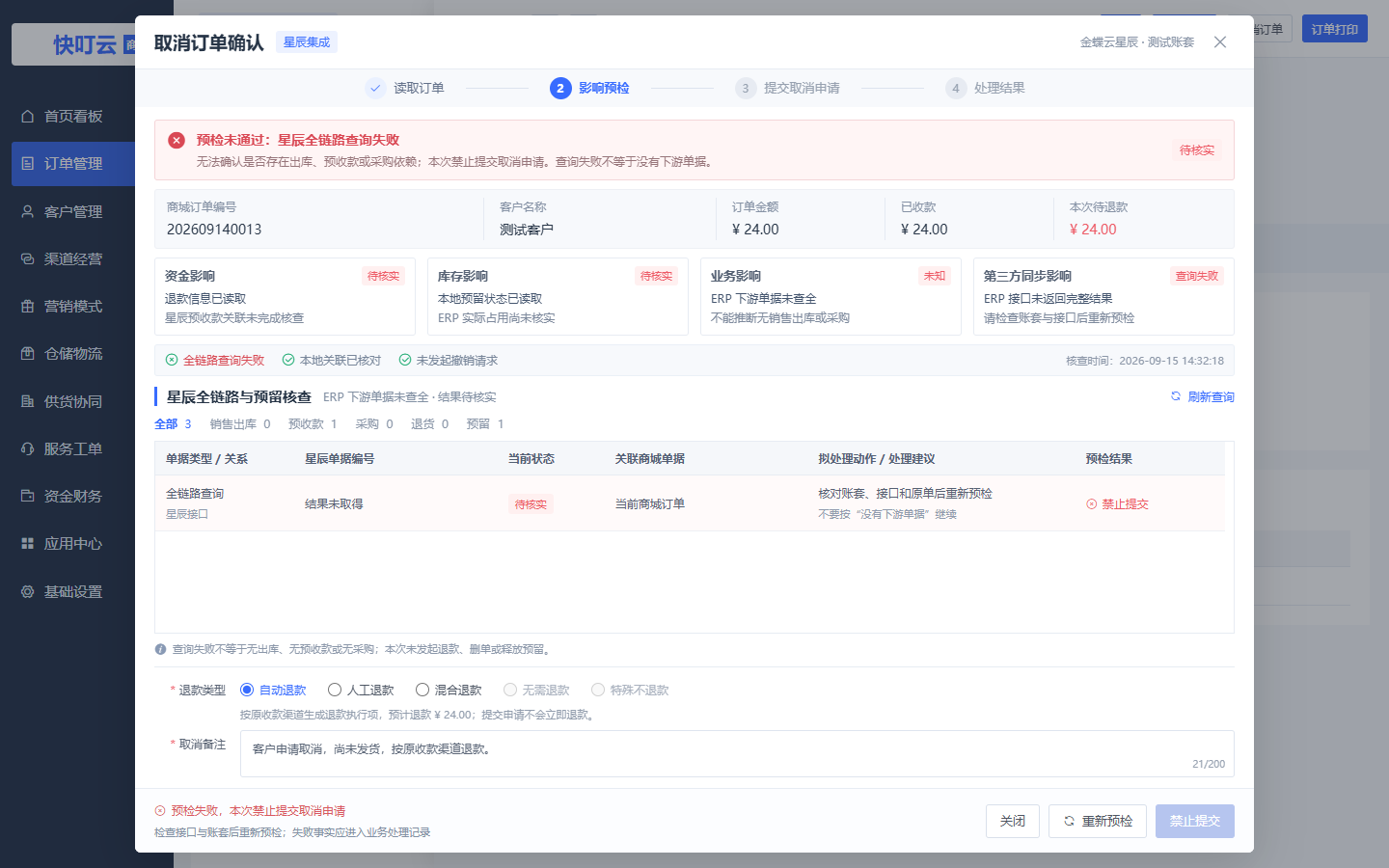Image resolution: width=1389 pixels, height=868 pixels.
Task: Click the 全链路查询 row label
Action: (x=195, y=494)
